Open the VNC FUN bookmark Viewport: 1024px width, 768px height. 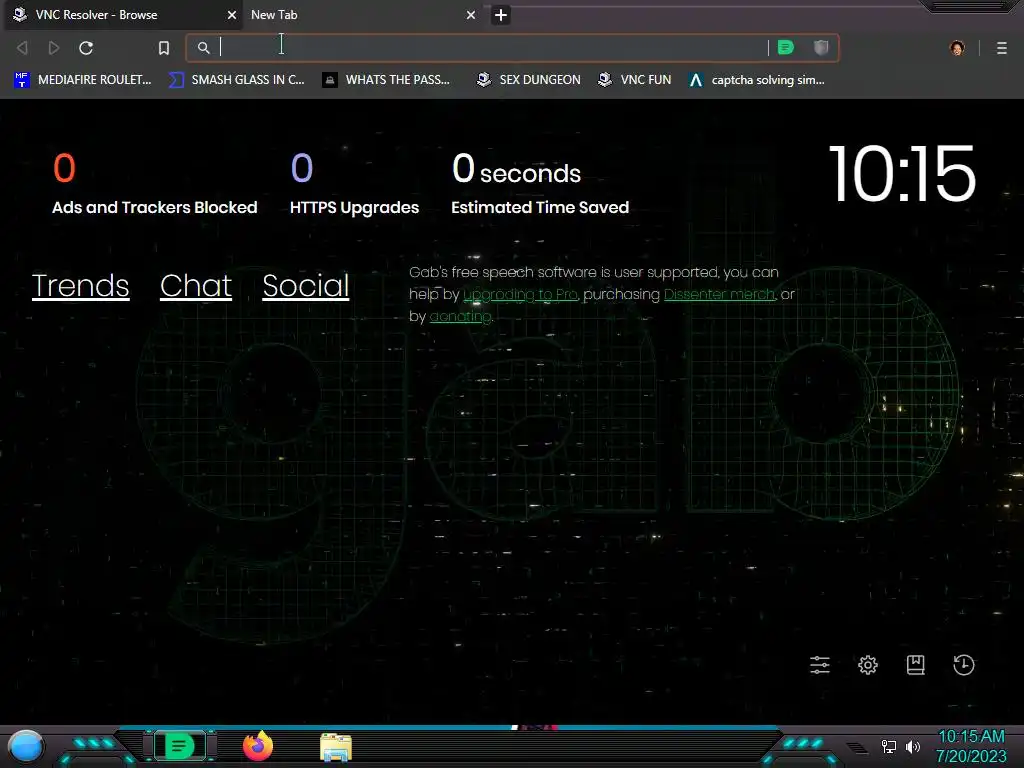click(x=635, y=80)
